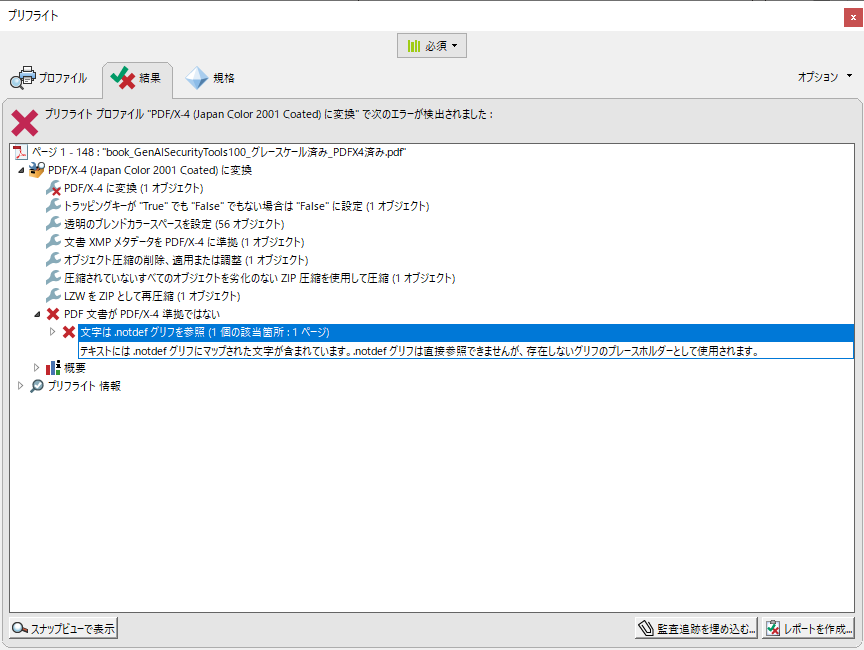Click the wrench icon beside 'PDF/X-4 に変換'
This screenshot has height=650, width=864.
[54, 188]
